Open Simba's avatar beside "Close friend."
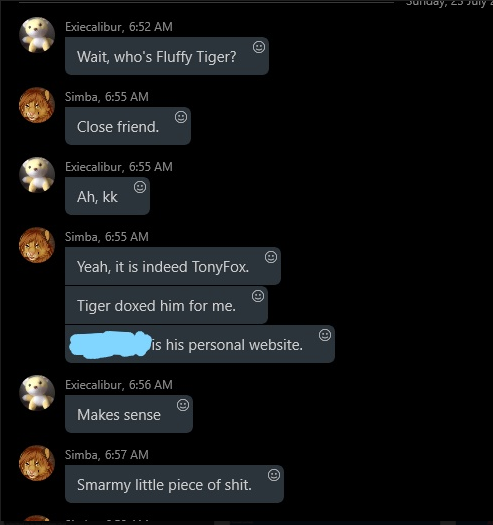The width and height of the screenshot is (493, 525). coord(37,105)
